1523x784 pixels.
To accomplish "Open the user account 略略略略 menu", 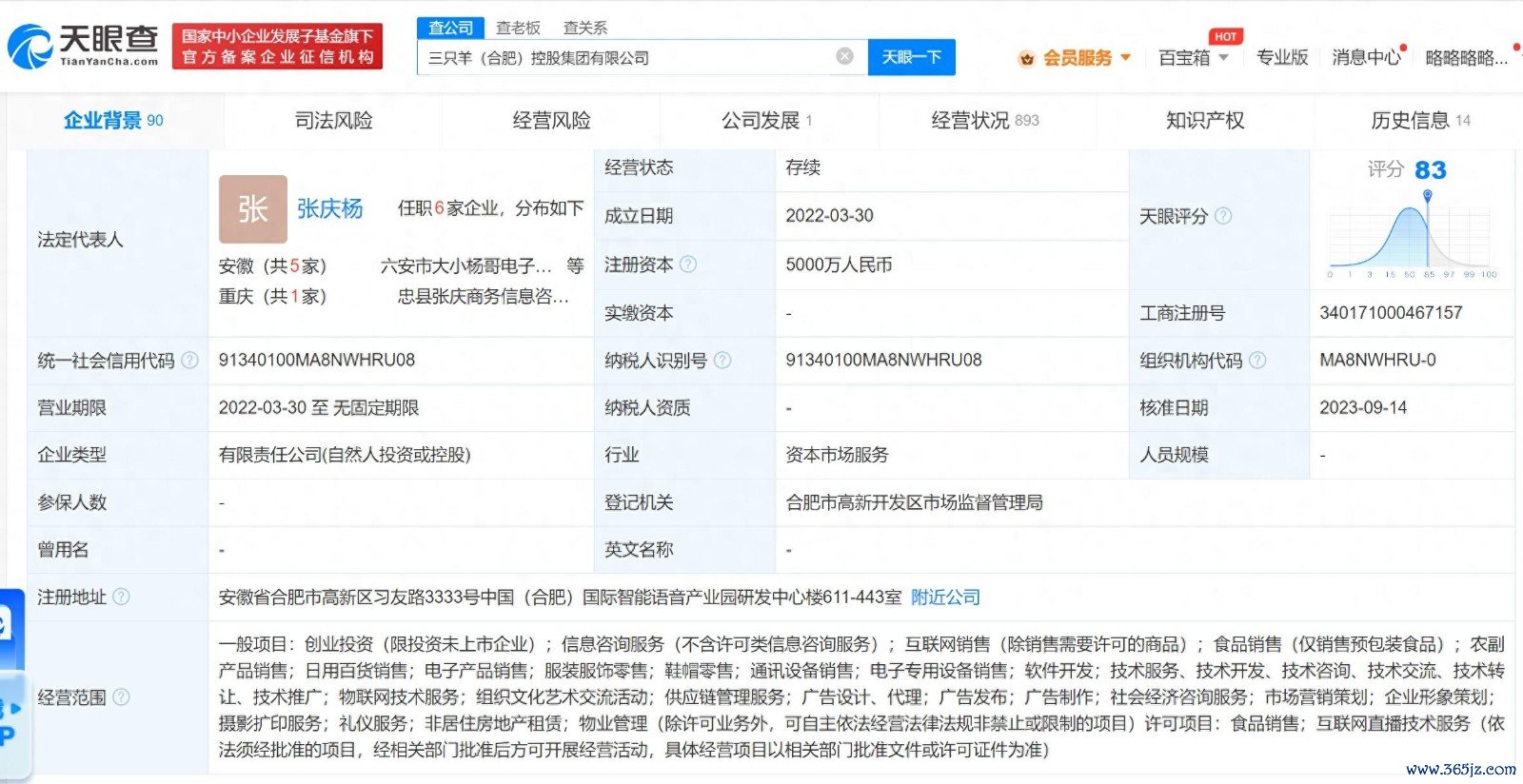I will pos(1466,58).
